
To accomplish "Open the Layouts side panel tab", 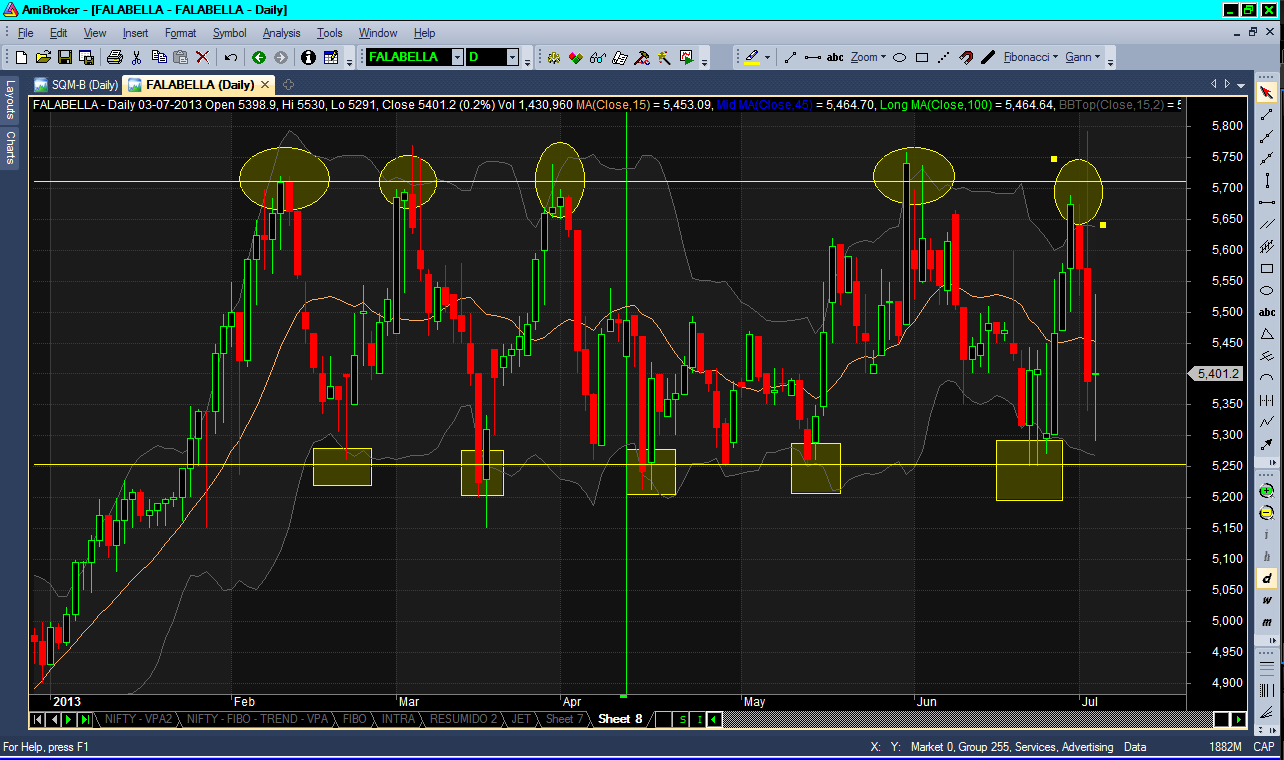I will [10, 100].
